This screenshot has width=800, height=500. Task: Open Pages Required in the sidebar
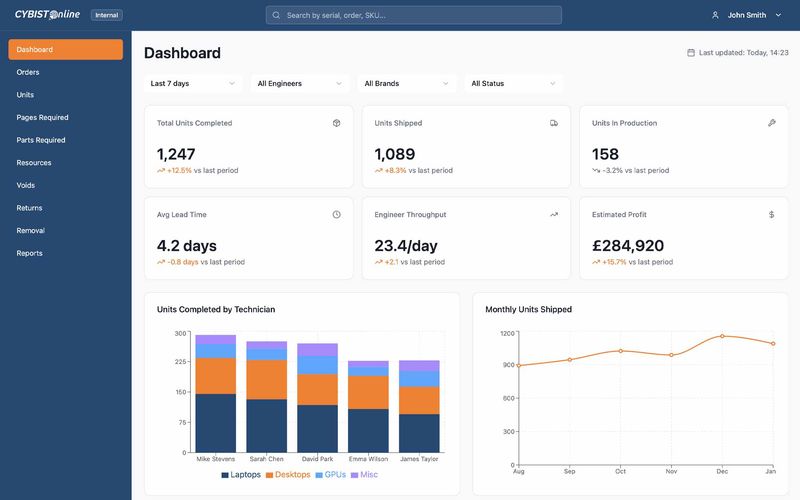click(x=65, y=117)
